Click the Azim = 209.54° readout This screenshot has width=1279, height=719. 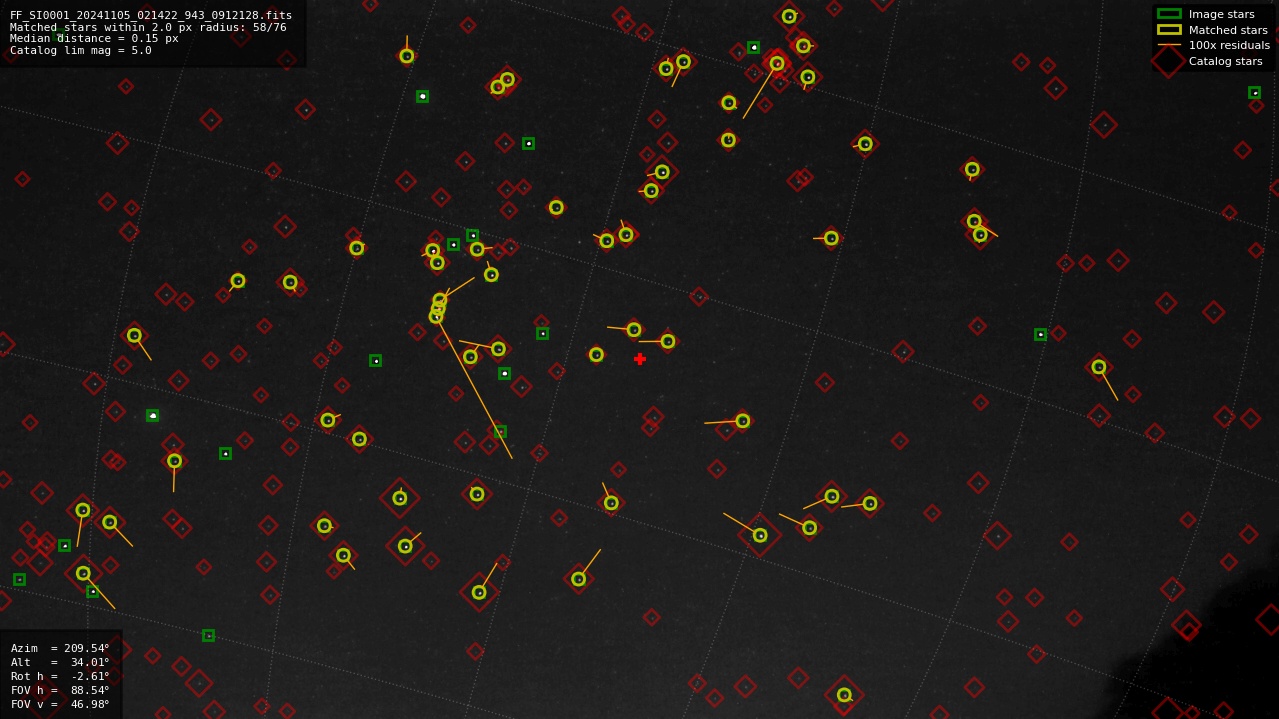point(60,648)
